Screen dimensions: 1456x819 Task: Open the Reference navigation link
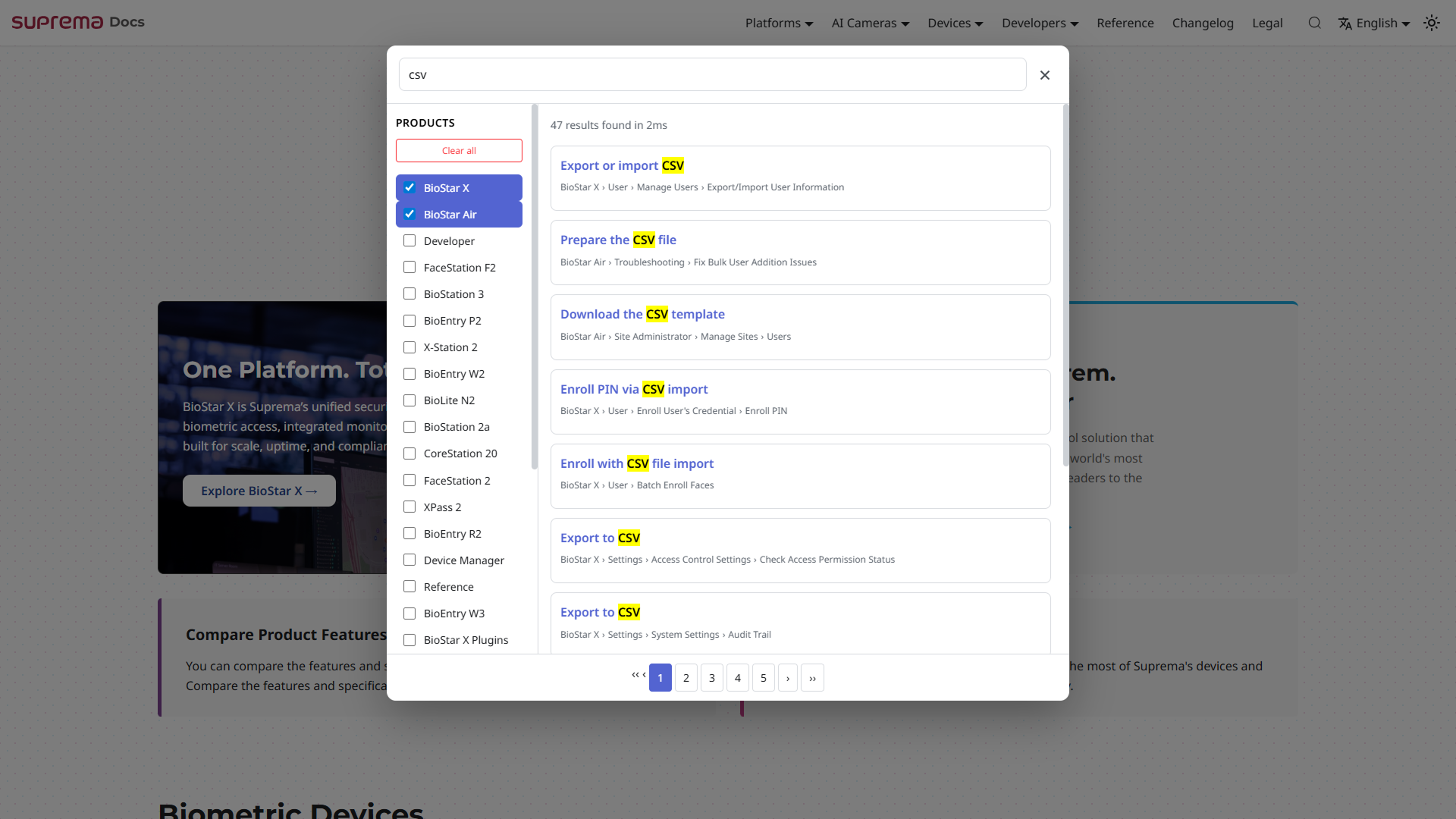[1125, 23]
